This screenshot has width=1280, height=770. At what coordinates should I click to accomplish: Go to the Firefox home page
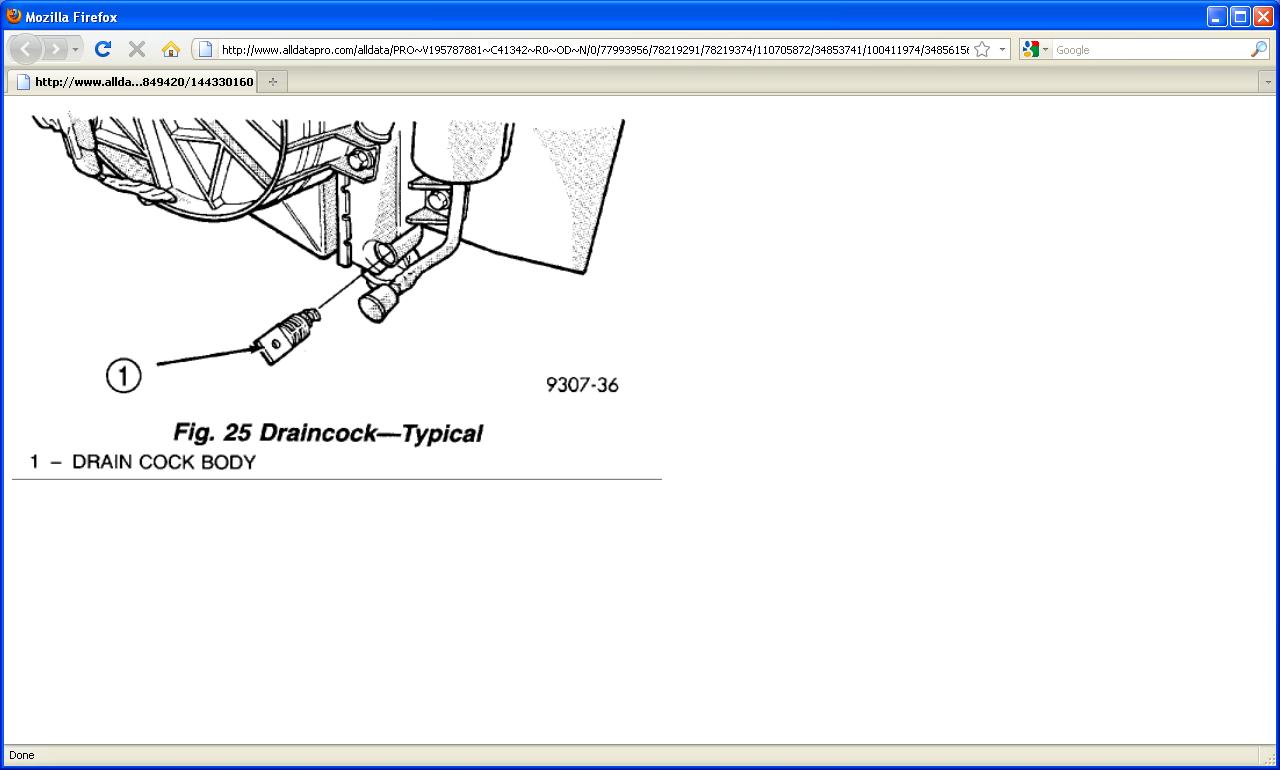170,49
